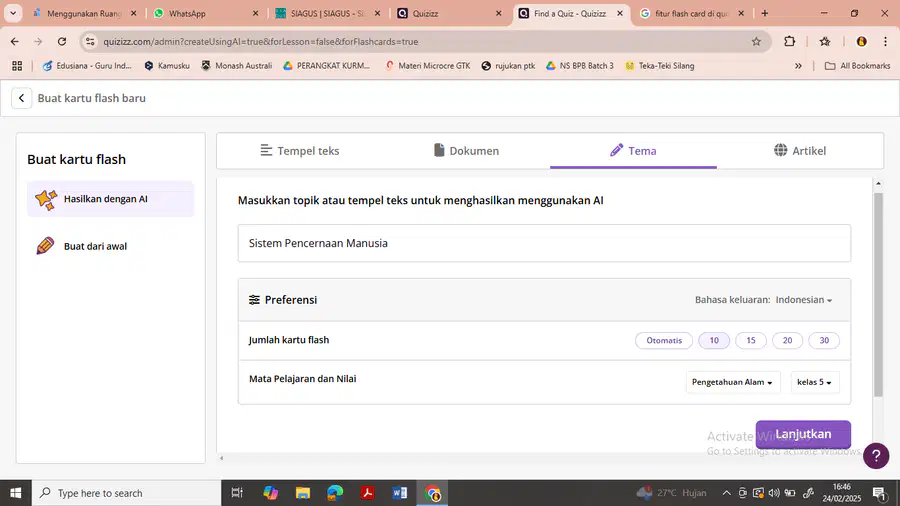
Task: Select 20 flashcards option
Action: tap(788, 340)
